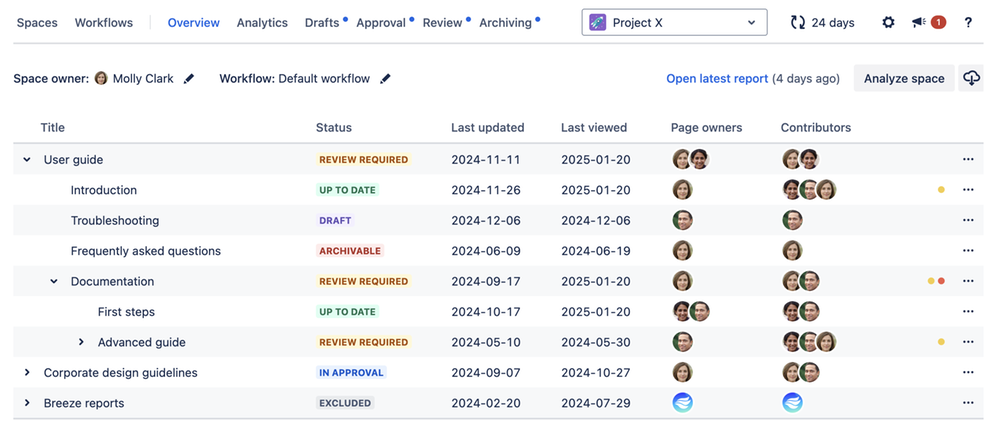
Task: Edit the Default workflow pencil icon
Action: 385,78
